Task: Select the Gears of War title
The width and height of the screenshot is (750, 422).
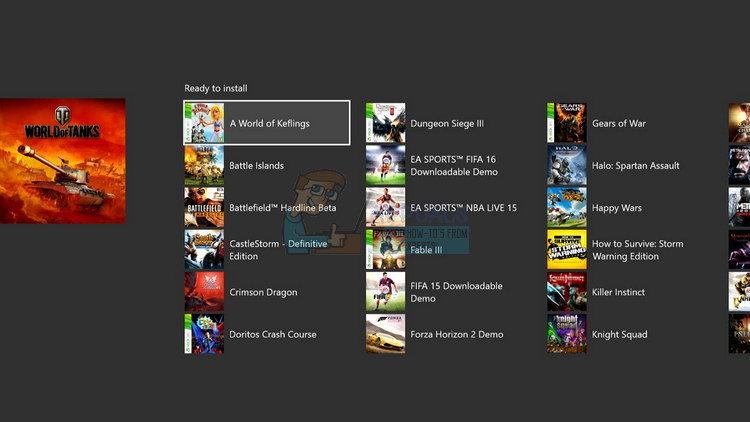Action: [619, 123]
